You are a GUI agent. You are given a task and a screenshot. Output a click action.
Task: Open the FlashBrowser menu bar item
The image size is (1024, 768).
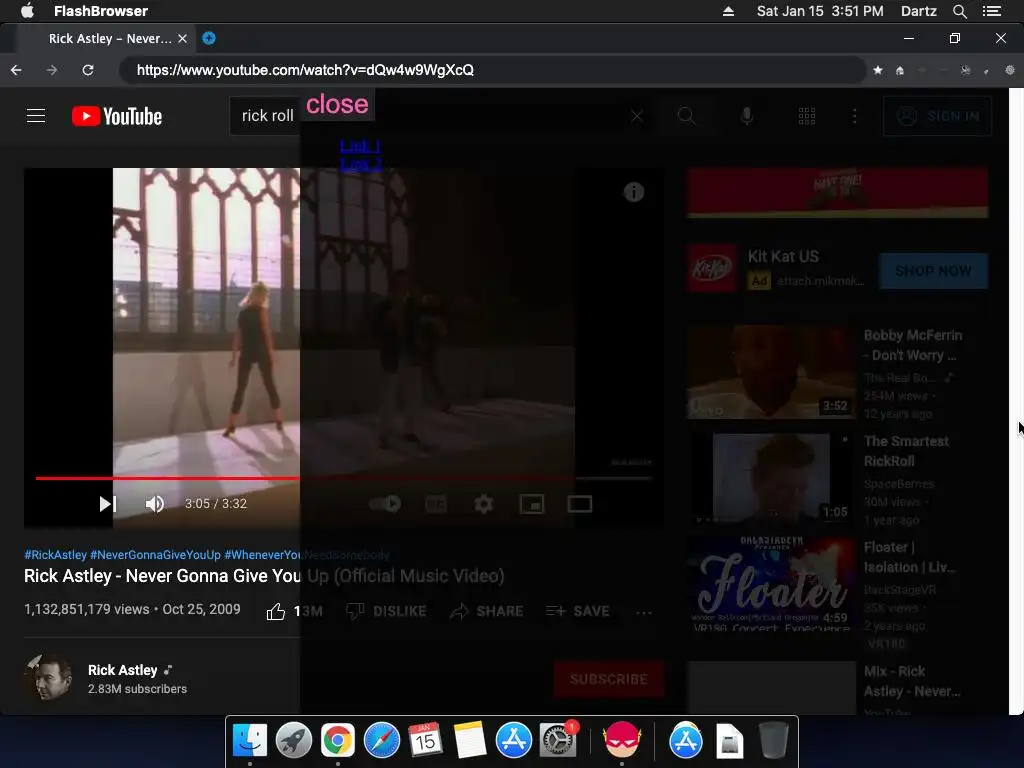pos(101,10)
